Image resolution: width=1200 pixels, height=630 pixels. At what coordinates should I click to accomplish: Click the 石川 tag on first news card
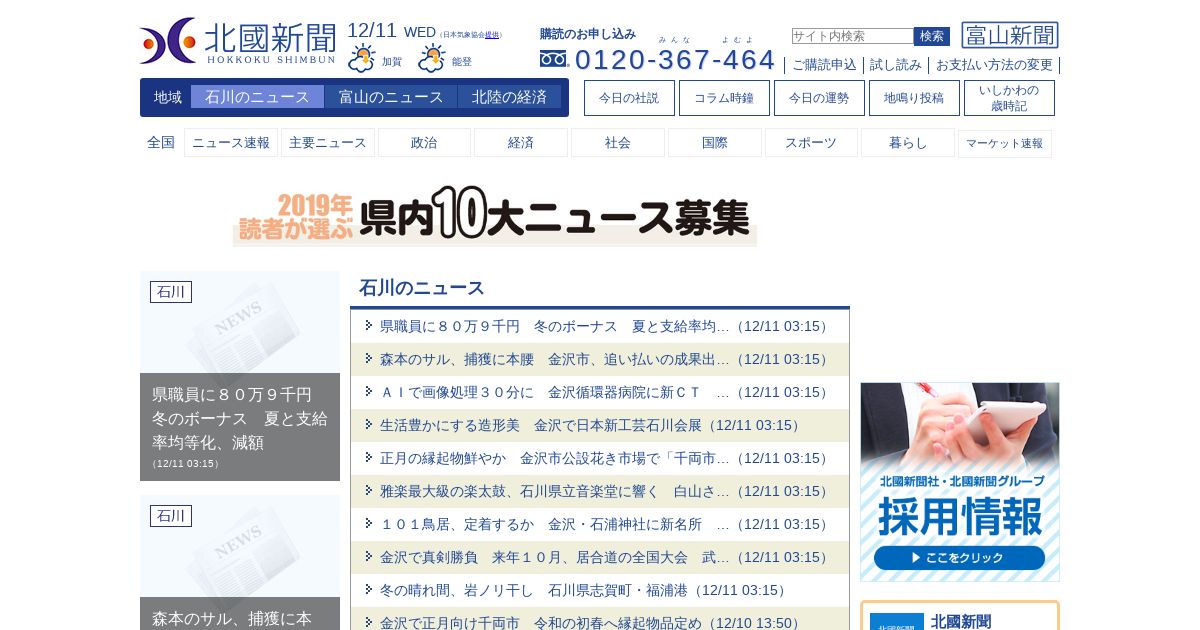(171, 292)
